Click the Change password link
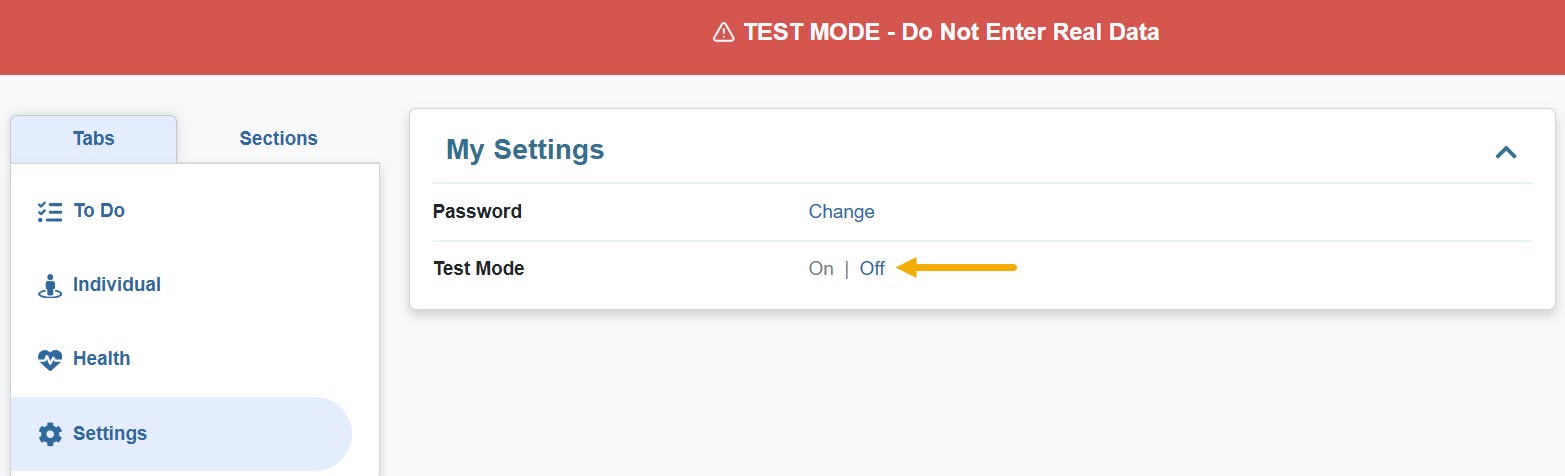The image size is (1565, 476). pos(841,212)
